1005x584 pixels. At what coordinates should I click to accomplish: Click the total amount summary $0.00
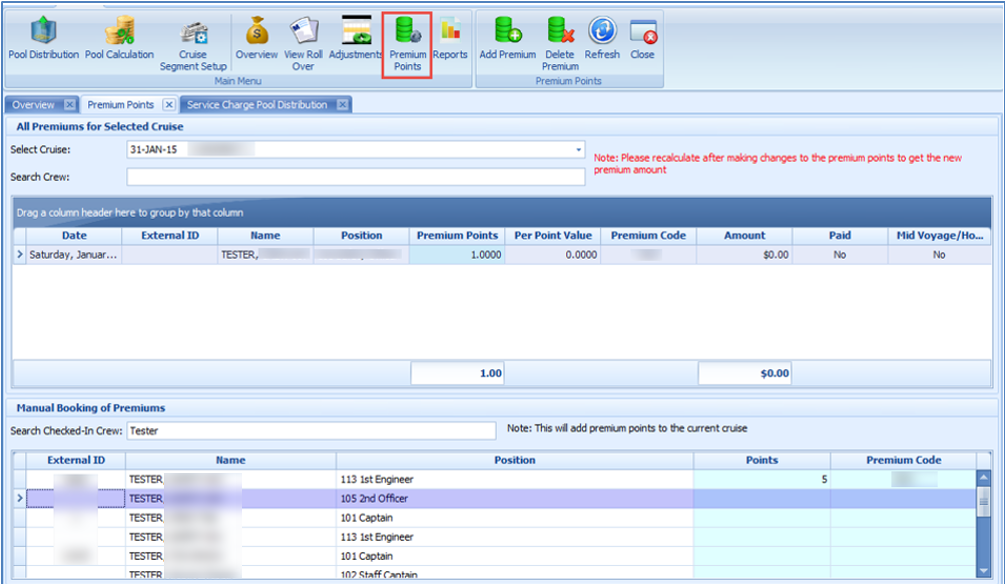pos(744,373)
